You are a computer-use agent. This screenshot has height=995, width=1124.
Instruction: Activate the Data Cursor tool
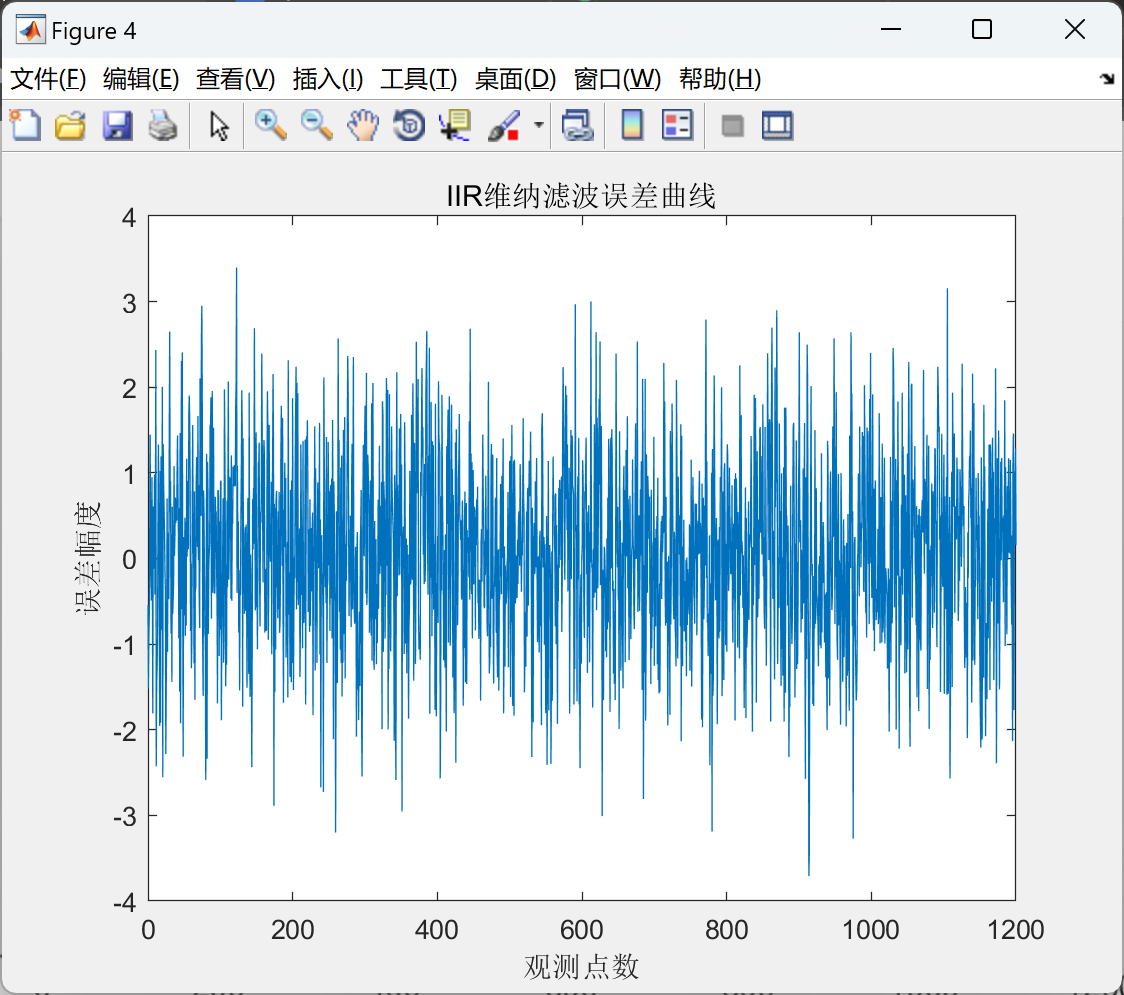[x=453, y=125]
